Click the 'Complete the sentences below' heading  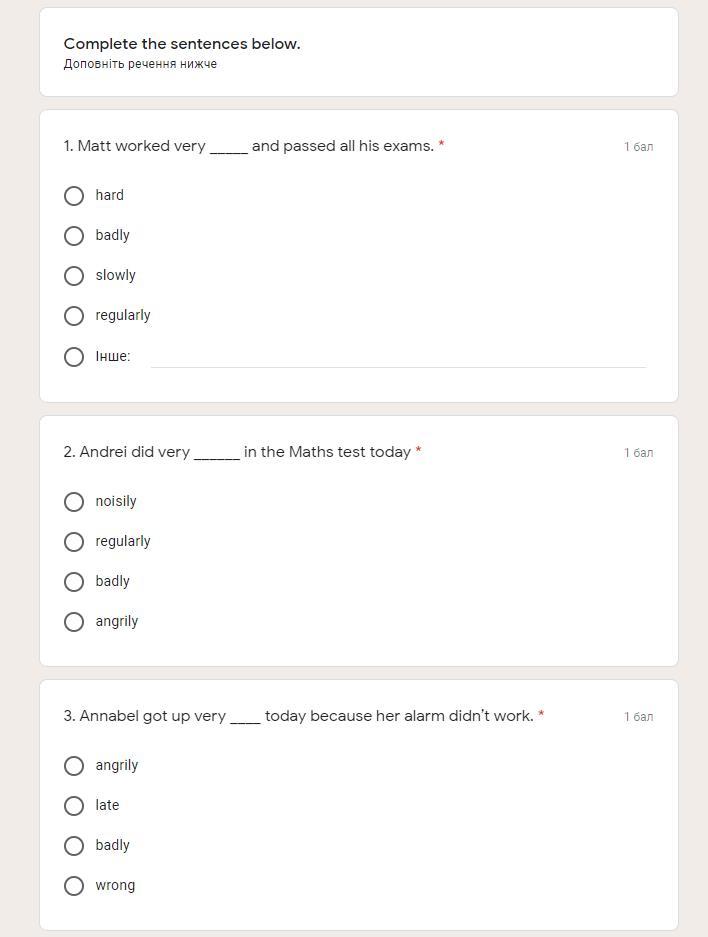coord(182,44)
